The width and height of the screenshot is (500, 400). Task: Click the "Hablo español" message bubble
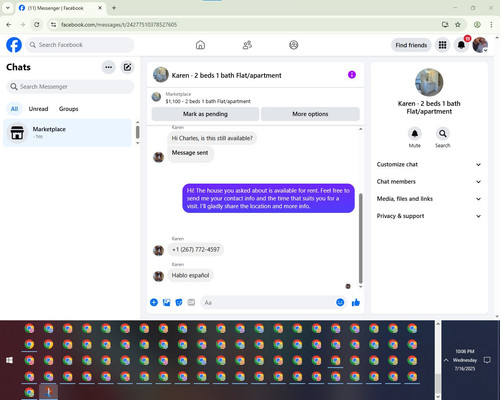coord(190,275)
